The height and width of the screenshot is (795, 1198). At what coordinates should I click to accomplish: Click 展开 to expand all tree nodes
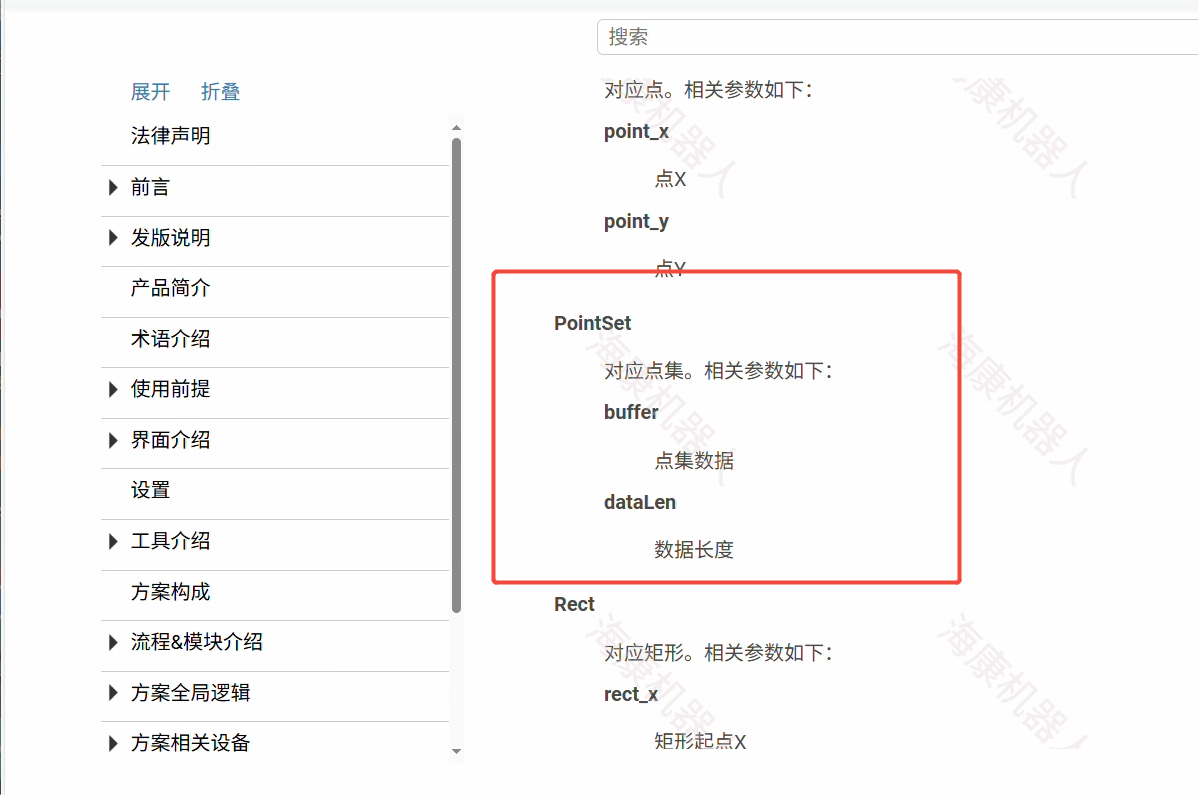pos(150,91)
